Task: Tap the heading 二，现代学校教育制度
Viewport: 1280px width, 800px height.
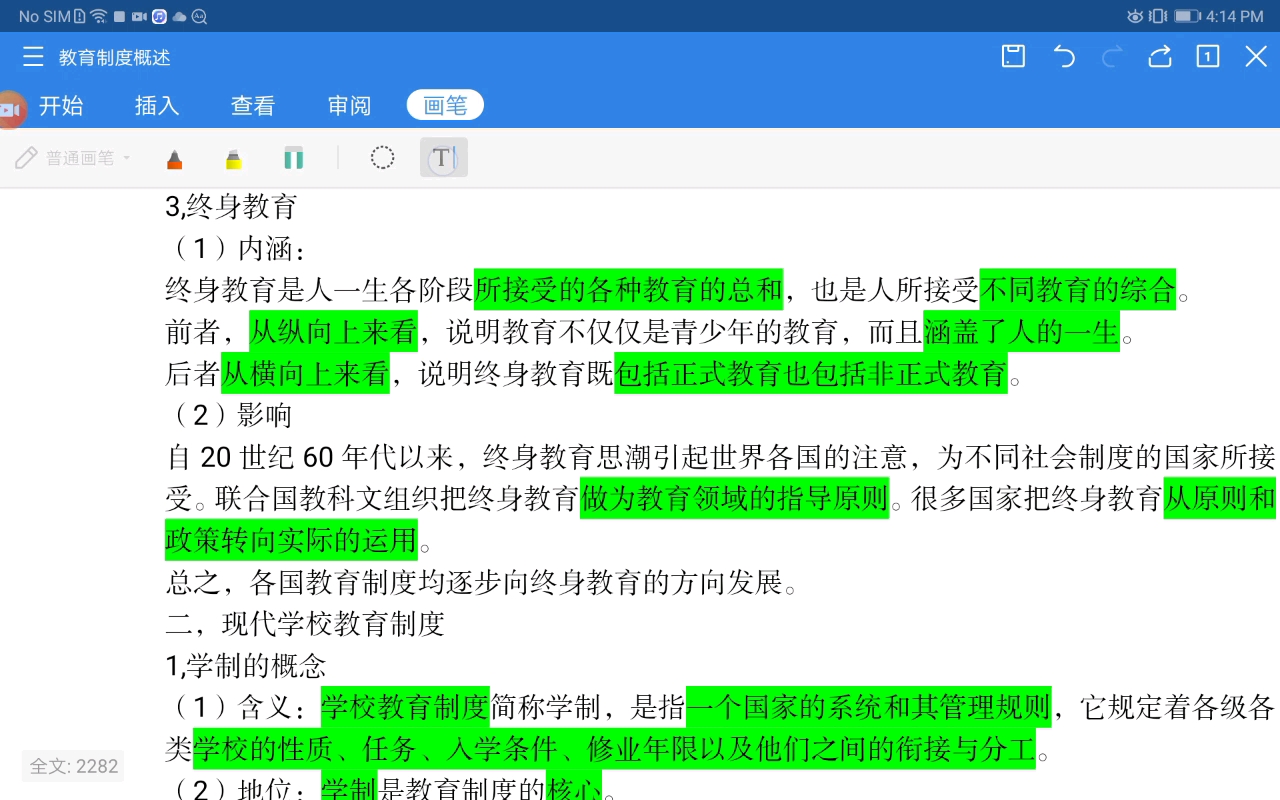Action: (305, 624)
